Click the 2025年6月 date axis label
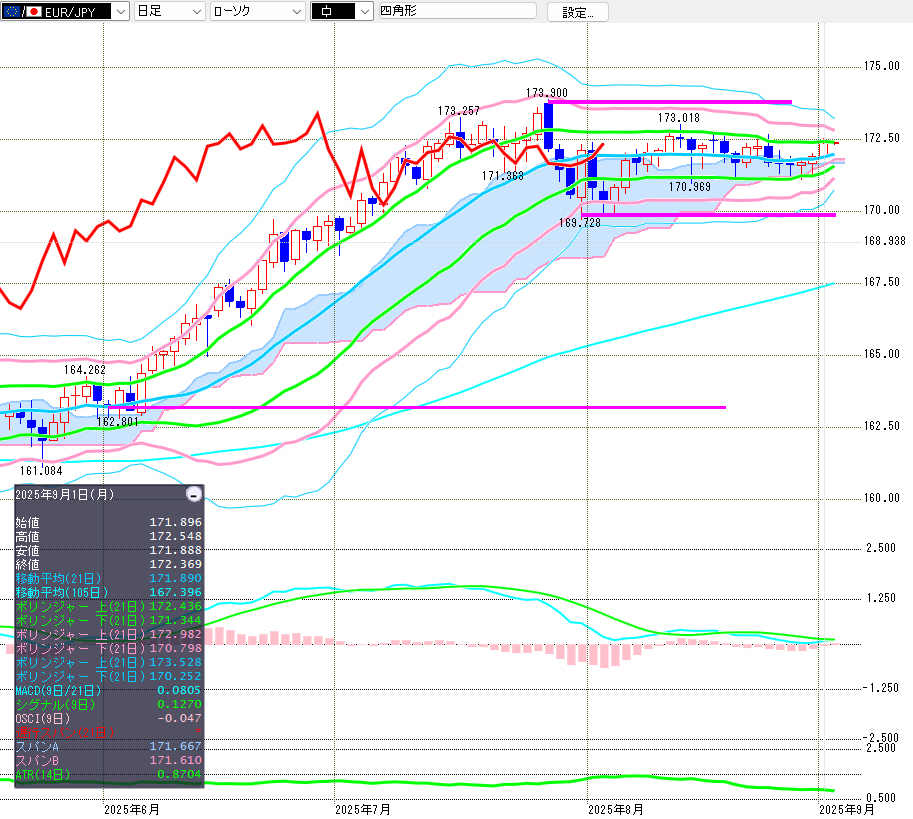 132,810
